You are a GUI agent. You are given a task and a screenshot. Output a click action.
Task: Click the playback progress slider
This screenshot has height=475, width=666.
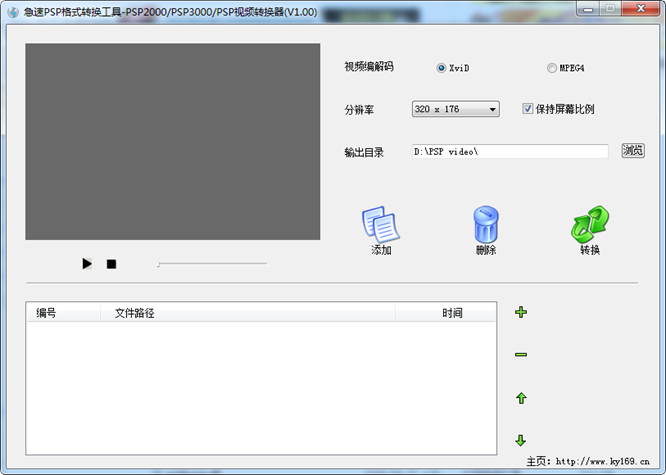212,264
